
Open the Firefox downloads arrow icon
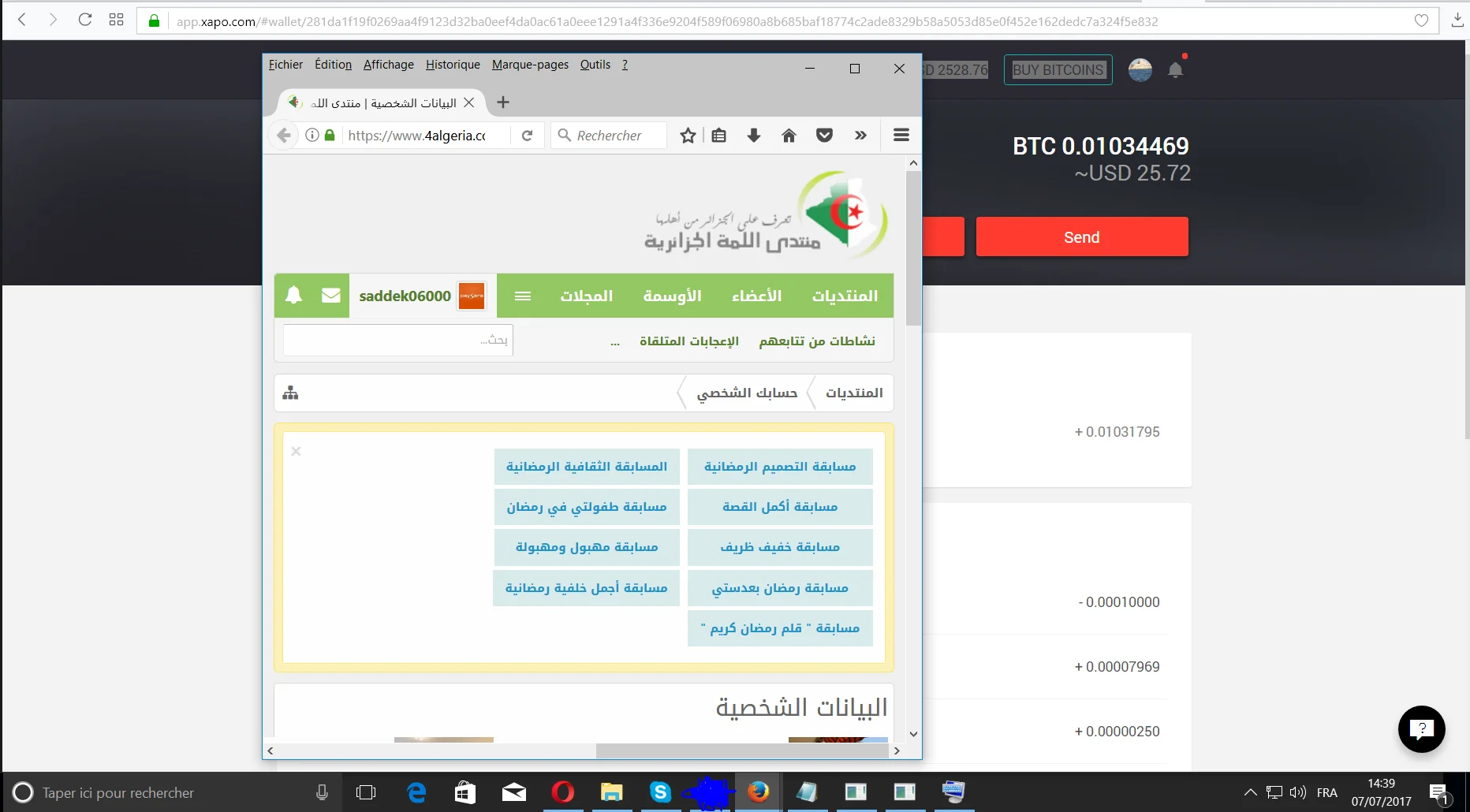pos(754,135)
